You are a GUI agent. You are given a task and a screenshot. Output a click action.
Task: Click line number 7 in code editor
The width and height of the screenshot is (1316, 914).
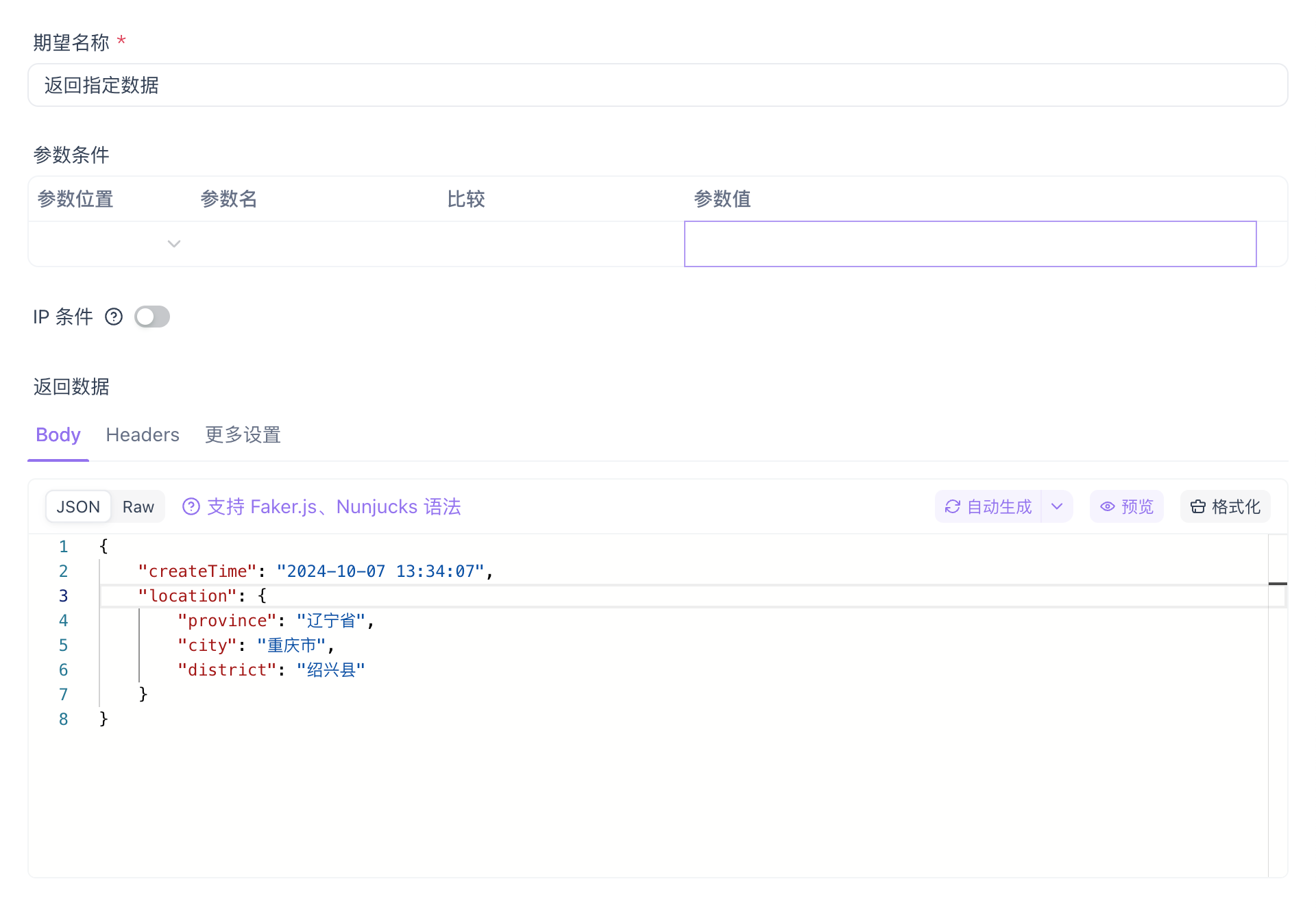63,694
